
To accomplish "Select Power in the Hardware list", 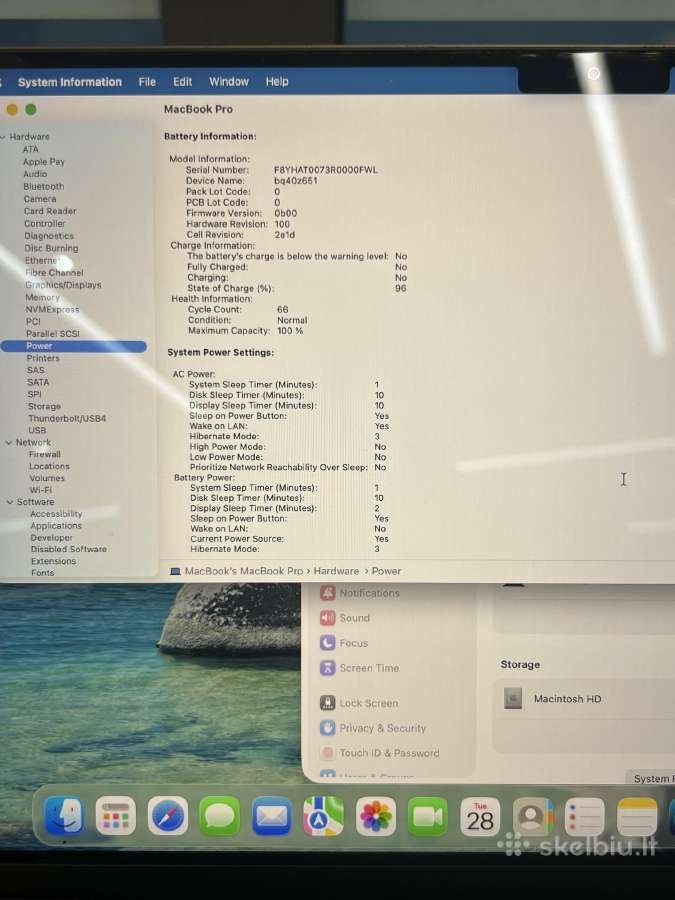I will 73,346.
